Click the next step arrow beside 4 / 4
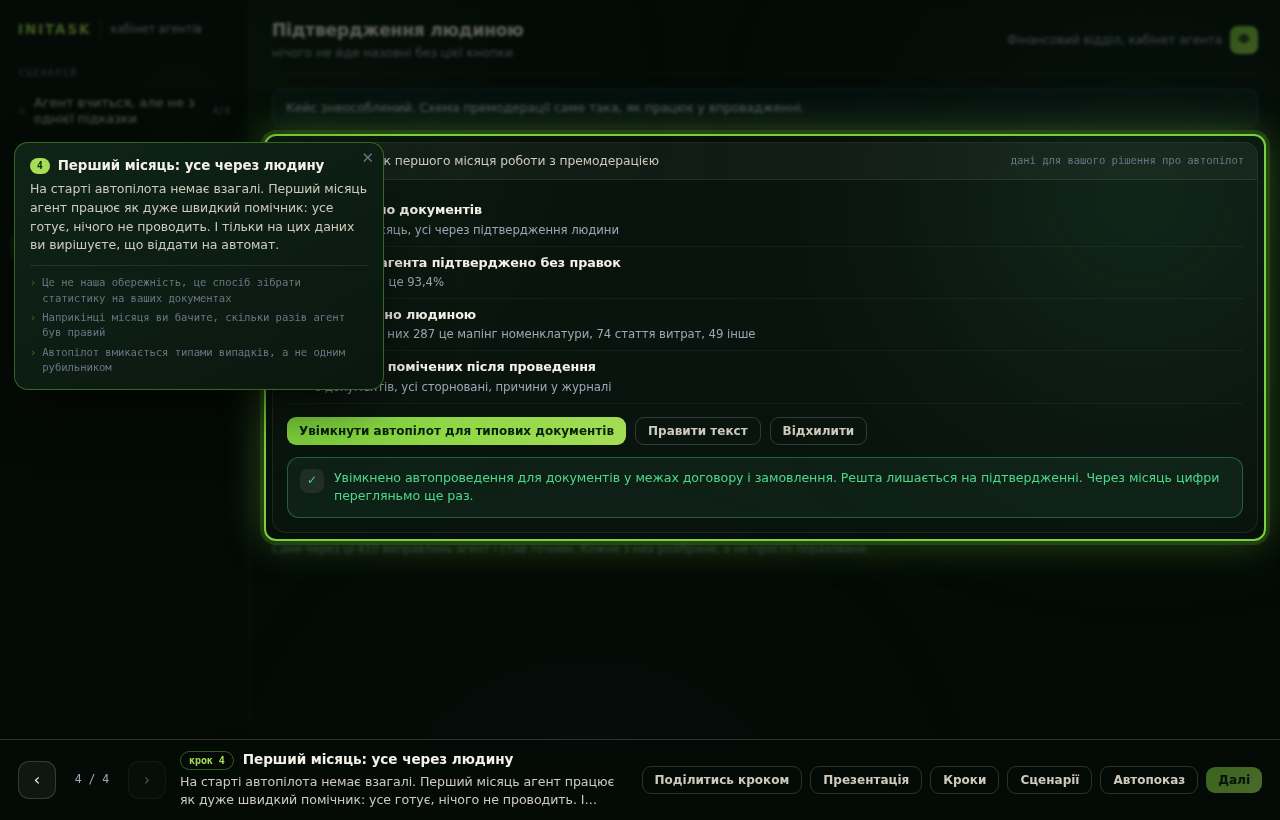The width and height of the screenshot is (1280, 820). click(147, 780)
